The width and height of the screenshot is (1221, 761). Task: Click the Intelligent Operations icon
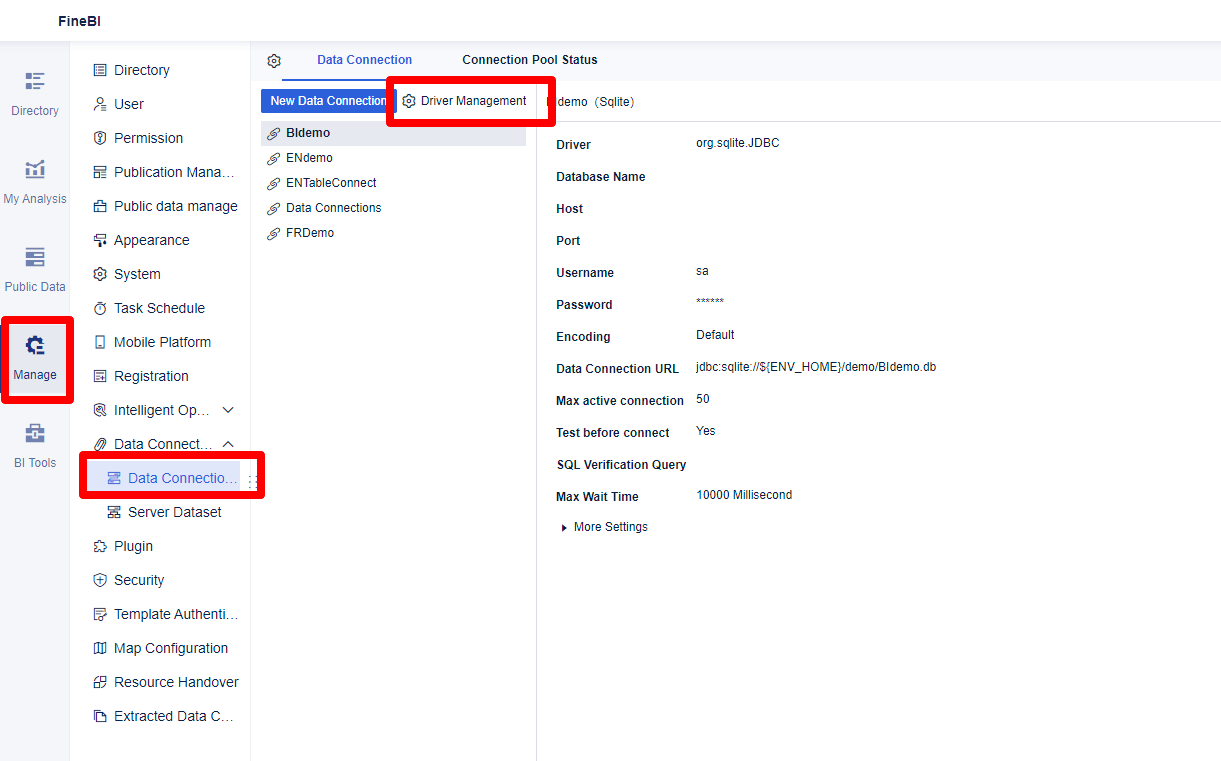tap(100, 410)
